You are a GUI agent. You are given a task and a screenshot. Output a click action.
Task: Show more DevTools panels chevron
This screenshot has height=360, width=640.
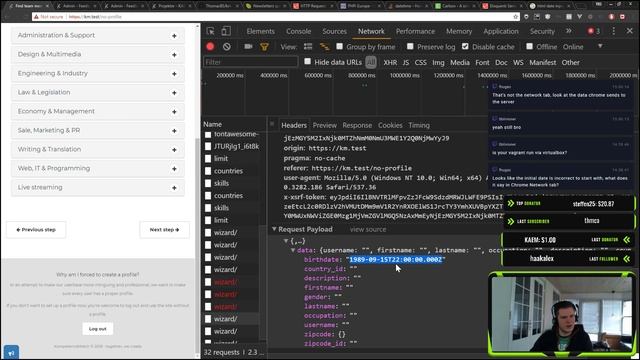[x=569, y=31]
